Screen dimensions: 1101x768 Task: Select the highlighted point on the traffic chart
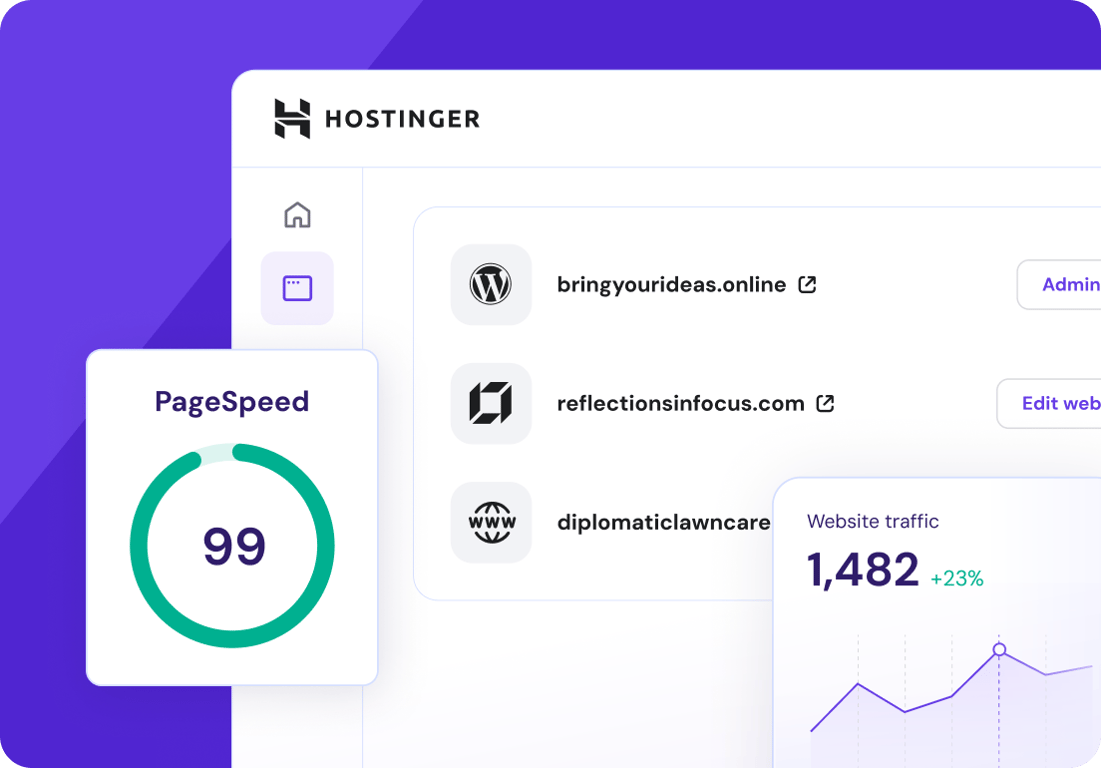point(999,650)
